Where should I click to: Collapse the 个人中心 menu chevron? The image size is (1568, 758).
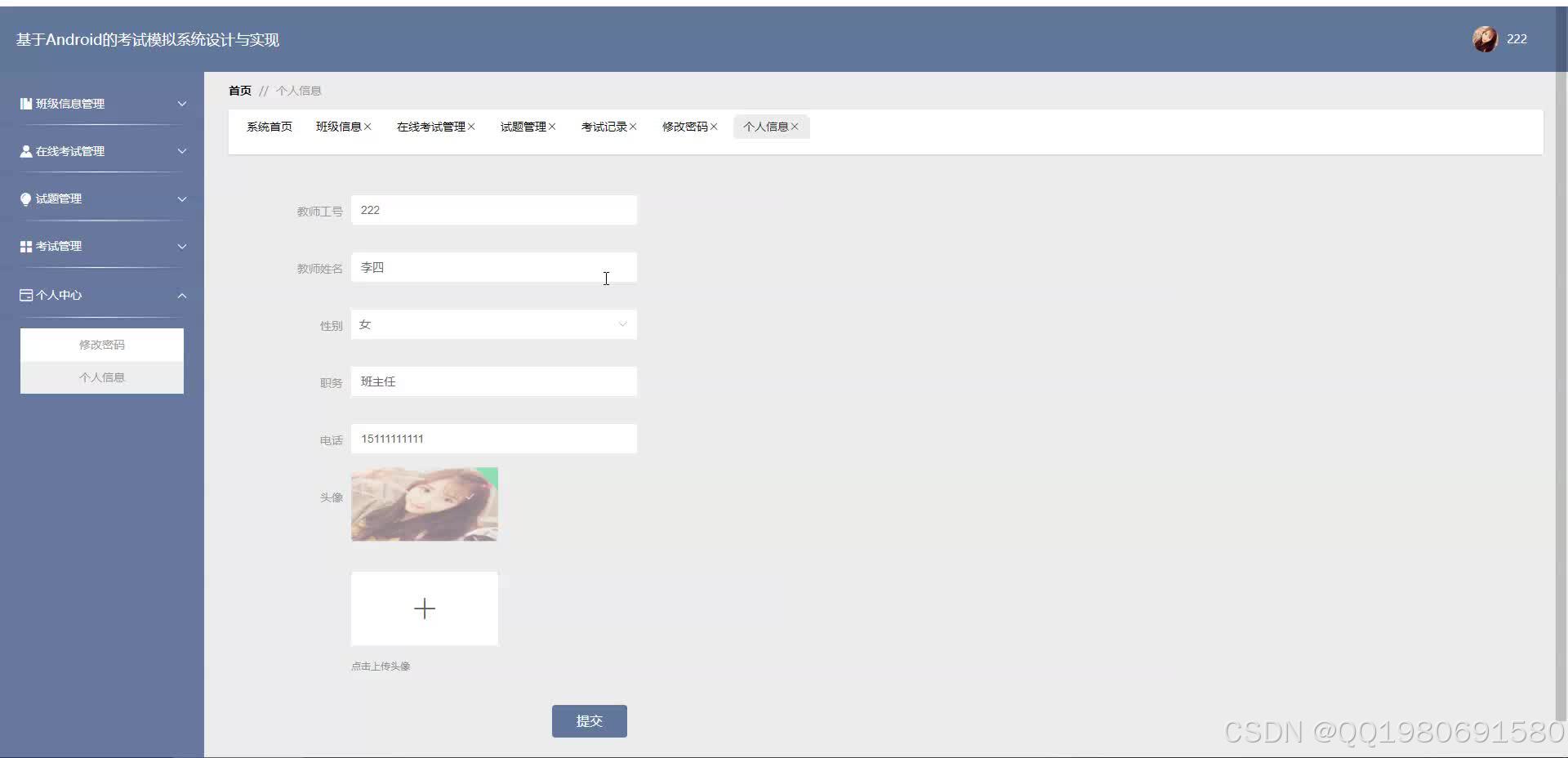(182, 296)
